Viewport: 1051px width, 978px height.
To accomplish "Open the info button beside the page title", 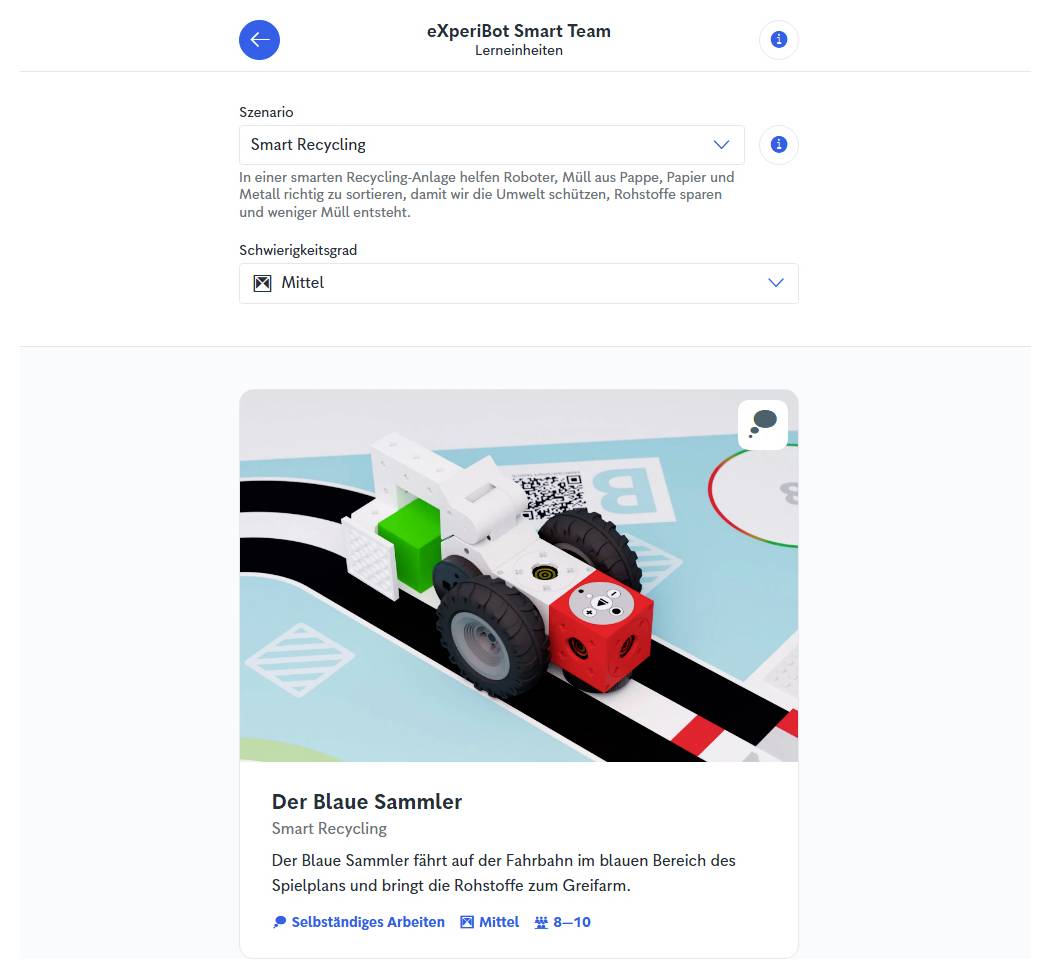I will [778, 40].
